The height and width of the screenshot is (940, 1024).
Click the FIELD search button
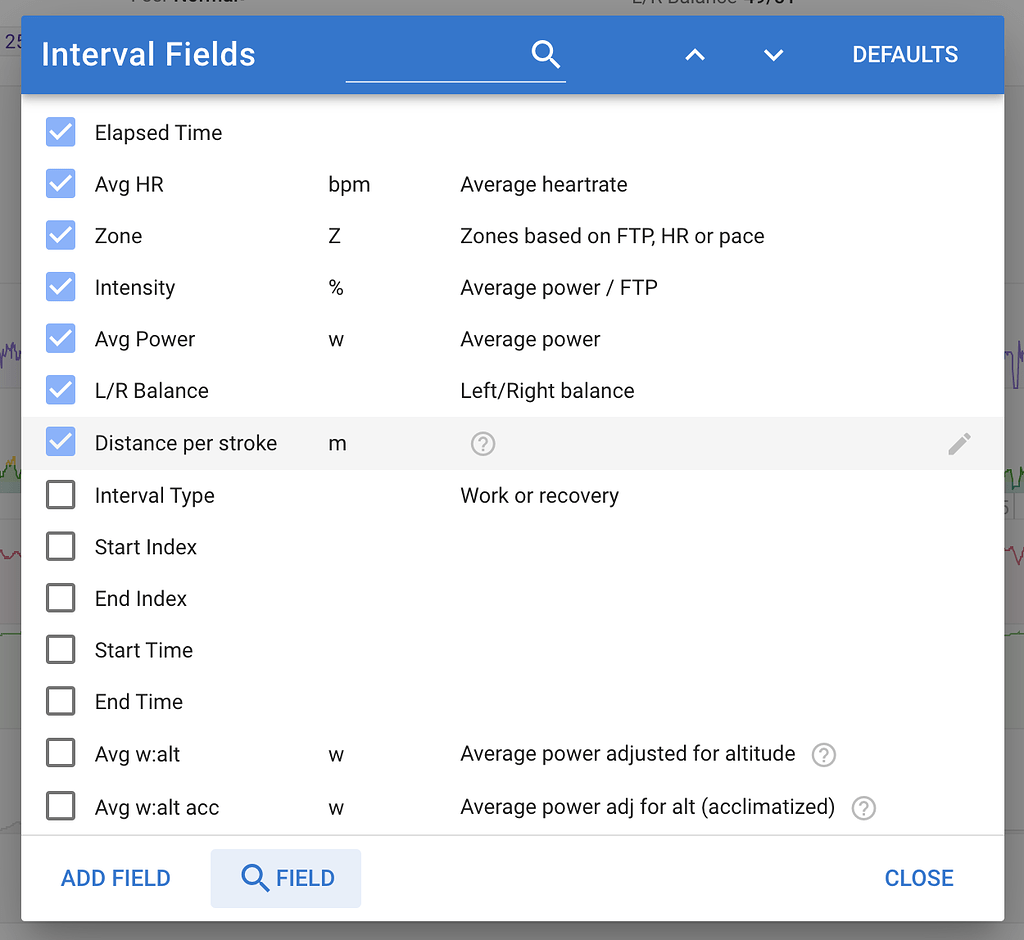coord(285,878)
